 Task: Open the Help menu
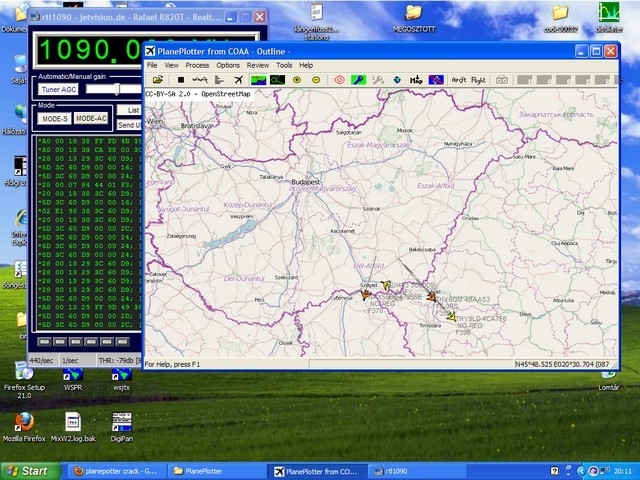pos(306,65)
